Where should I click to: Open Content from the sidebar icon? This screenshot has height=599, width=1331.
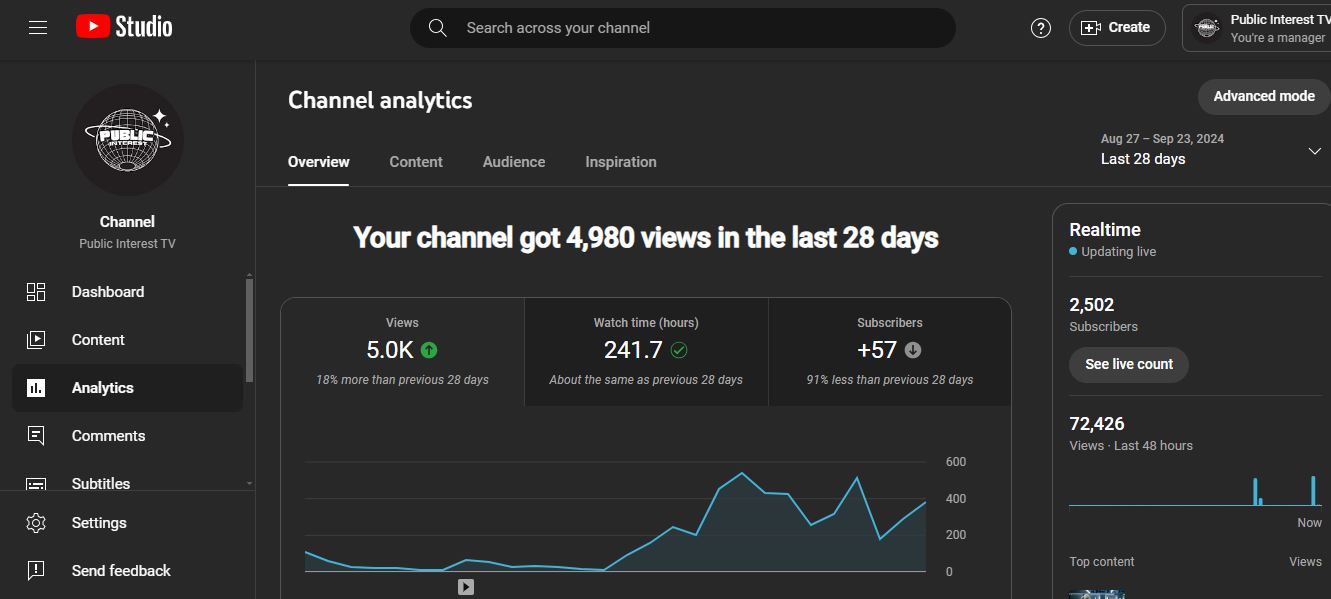tap(36, 340)
